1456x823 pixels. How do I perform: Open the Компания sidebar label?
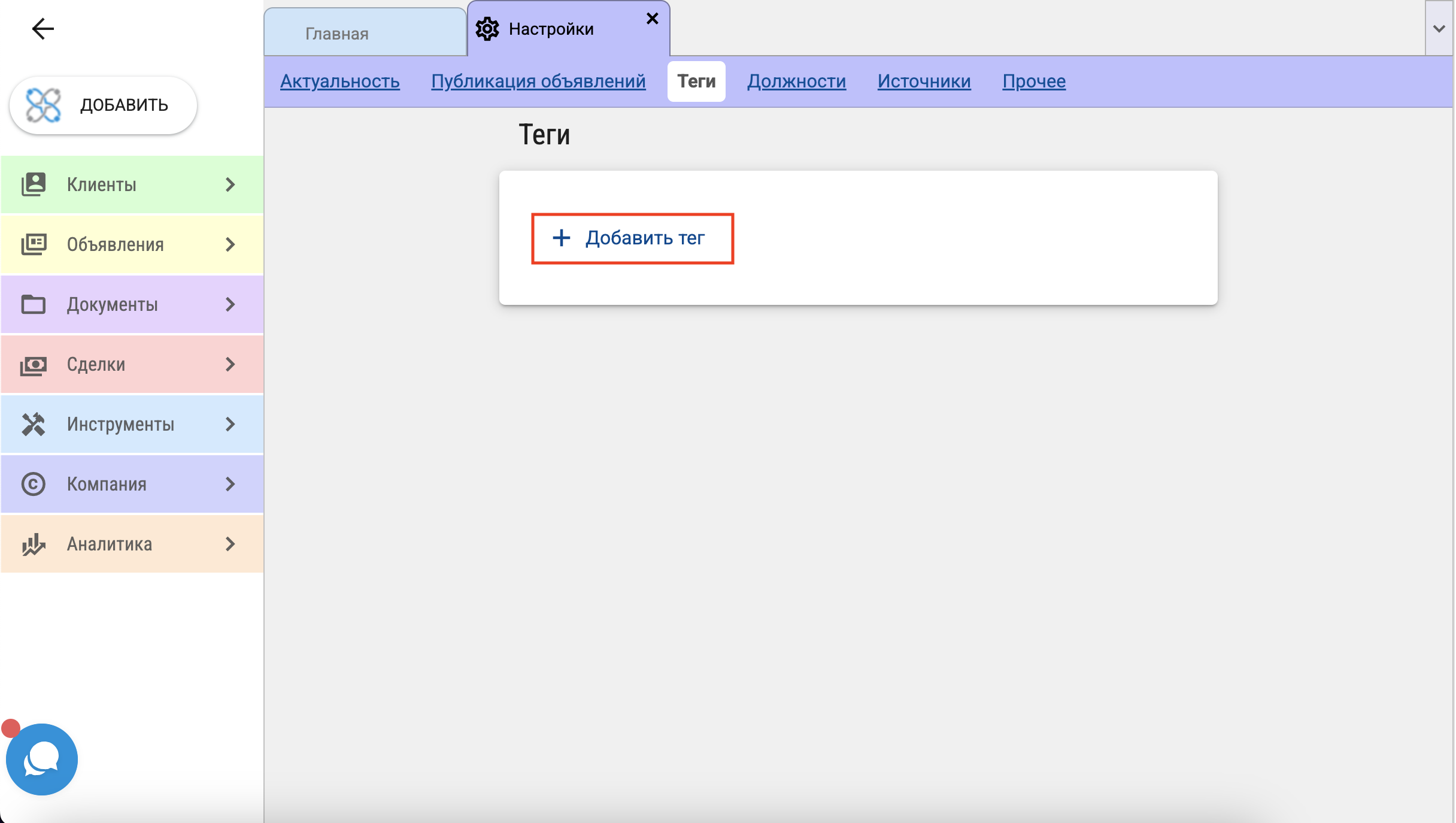(107, 484)
